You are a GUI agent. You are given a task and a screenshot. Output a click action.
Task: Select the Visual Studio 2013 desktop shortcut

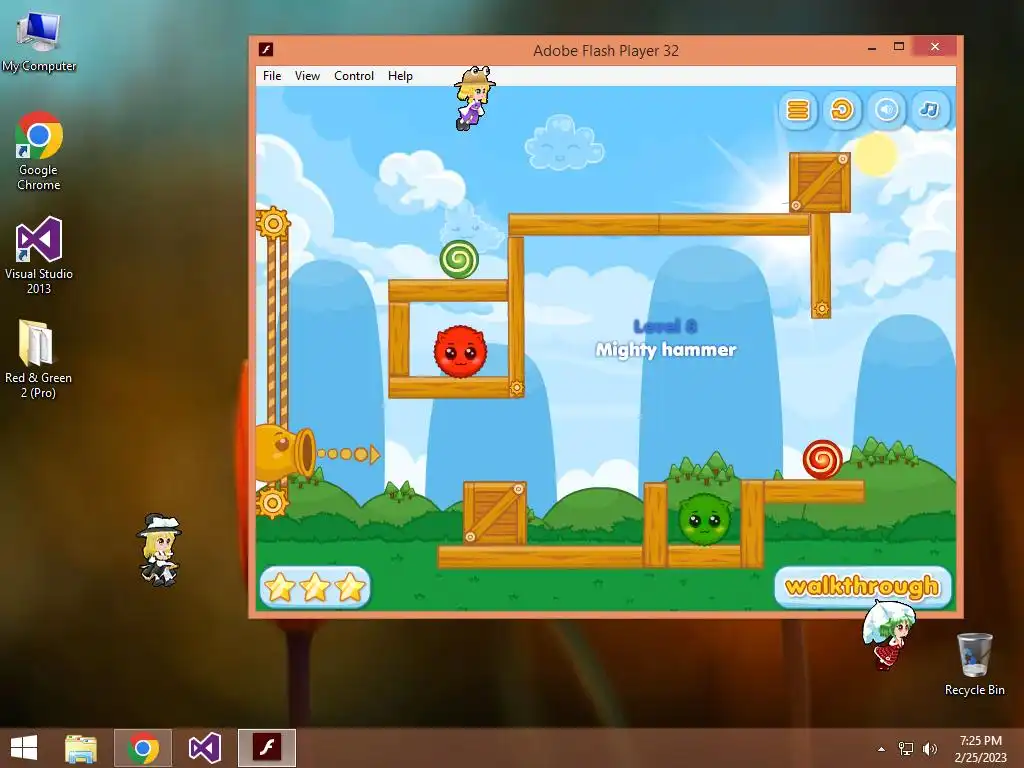point(39,256)
